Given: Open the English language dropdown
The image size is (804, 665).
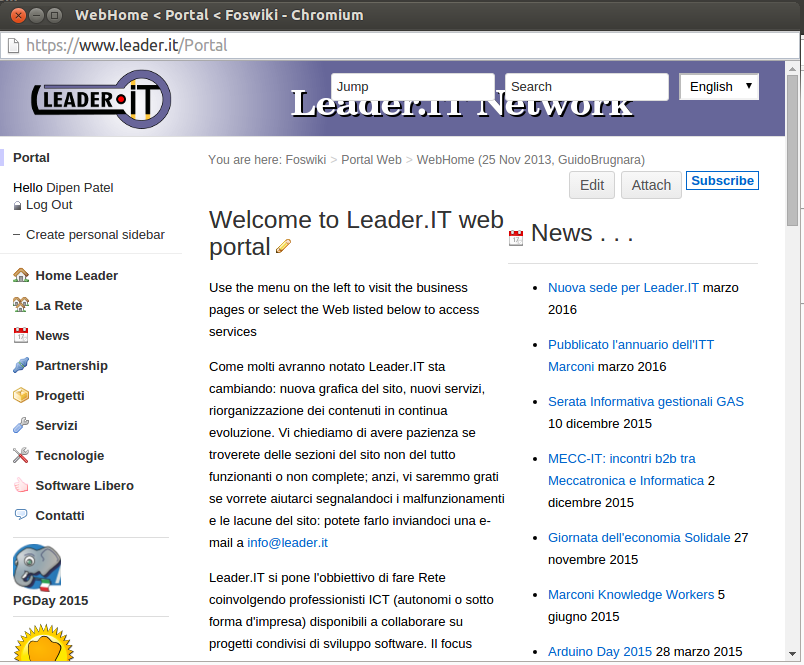Looking at the screenshot, I should pos(719,87).
